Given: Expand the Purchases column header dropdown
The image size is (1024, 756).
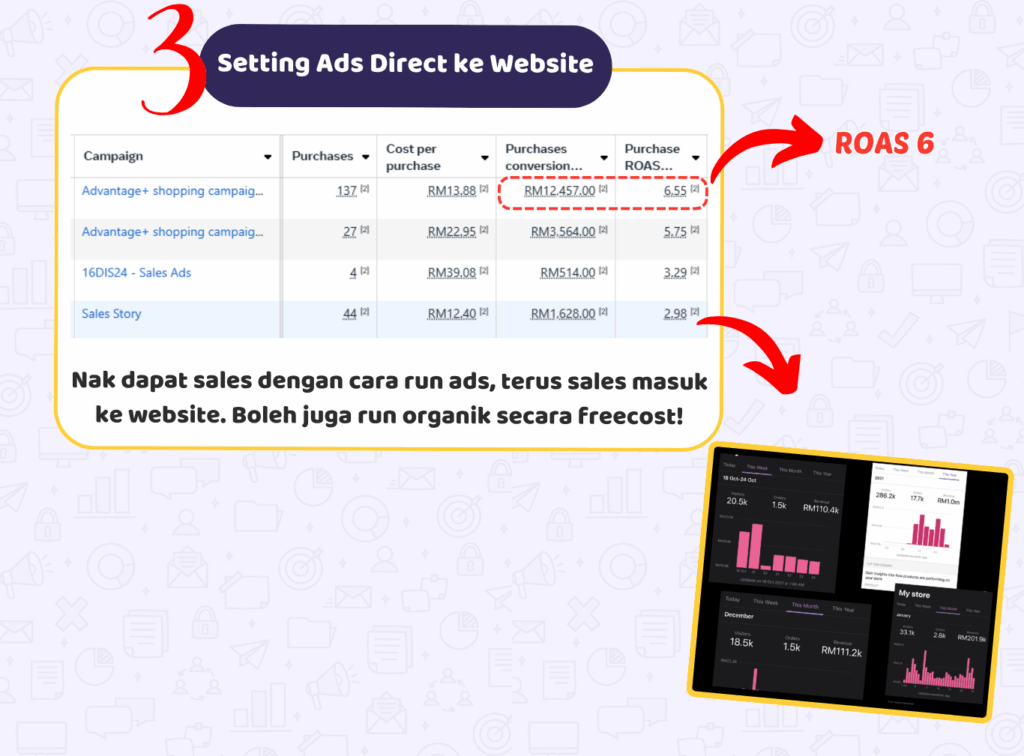Looking at the screenshot, I should (362, 157).
